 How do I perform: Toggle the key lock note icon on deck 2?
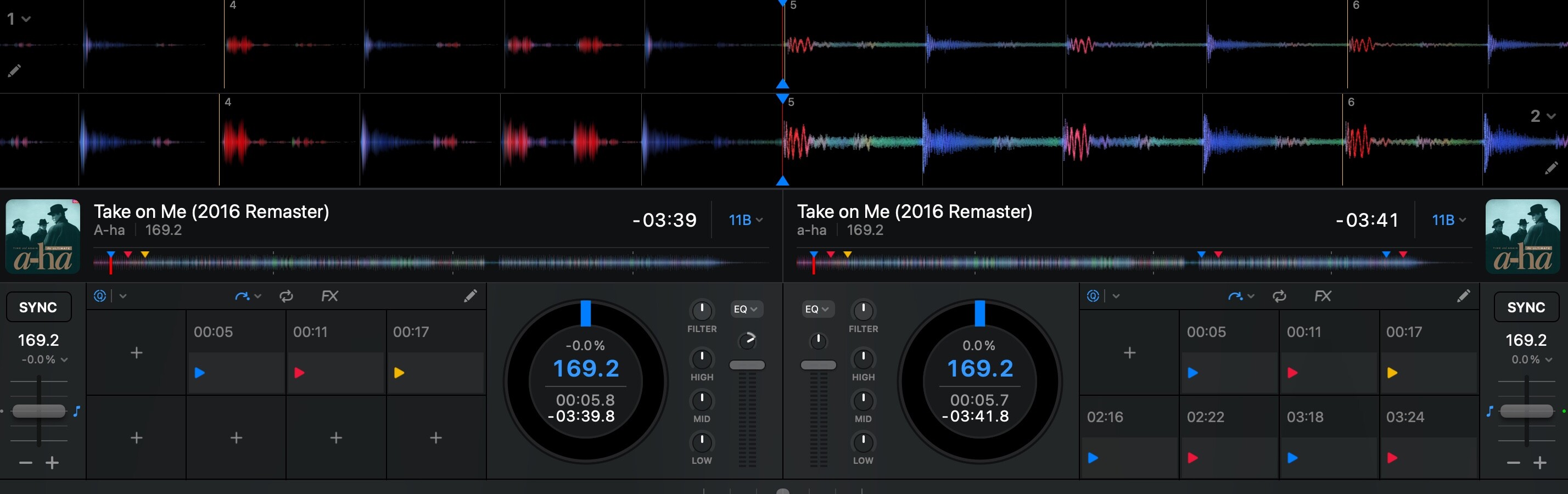pos(1489,411)
